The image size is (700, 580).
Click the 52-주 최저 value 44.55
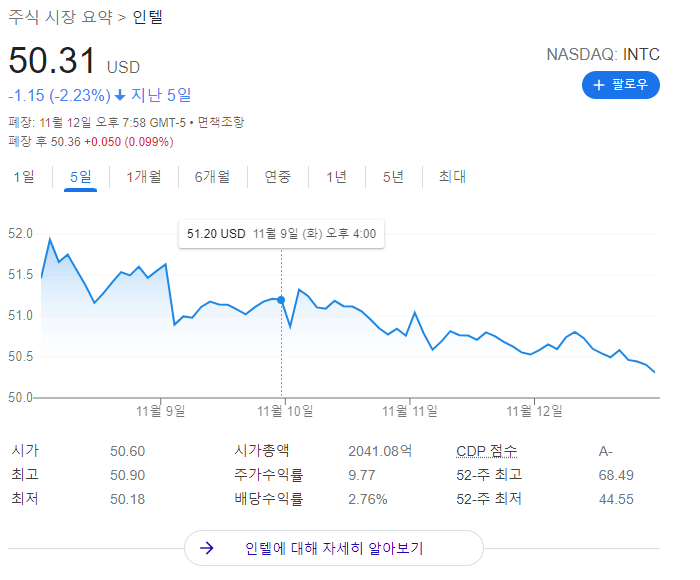616,499
